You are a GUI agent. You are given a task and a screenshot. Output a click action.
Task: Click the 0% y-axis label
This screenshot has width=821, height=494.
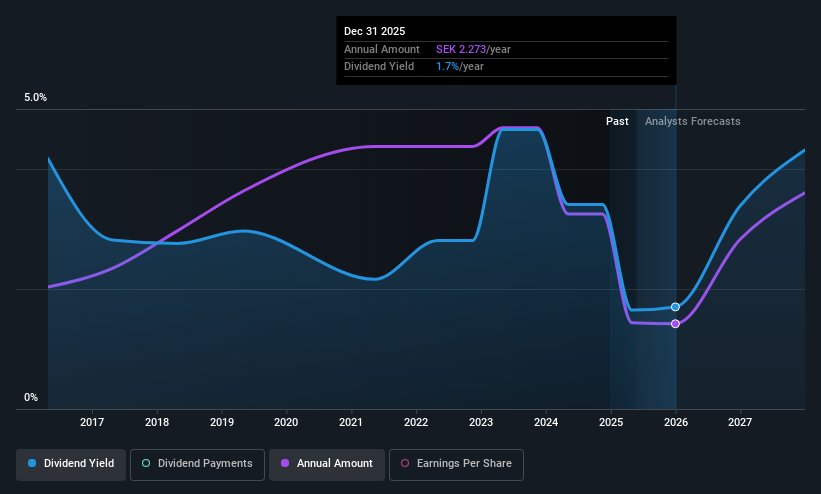[31, 398]
